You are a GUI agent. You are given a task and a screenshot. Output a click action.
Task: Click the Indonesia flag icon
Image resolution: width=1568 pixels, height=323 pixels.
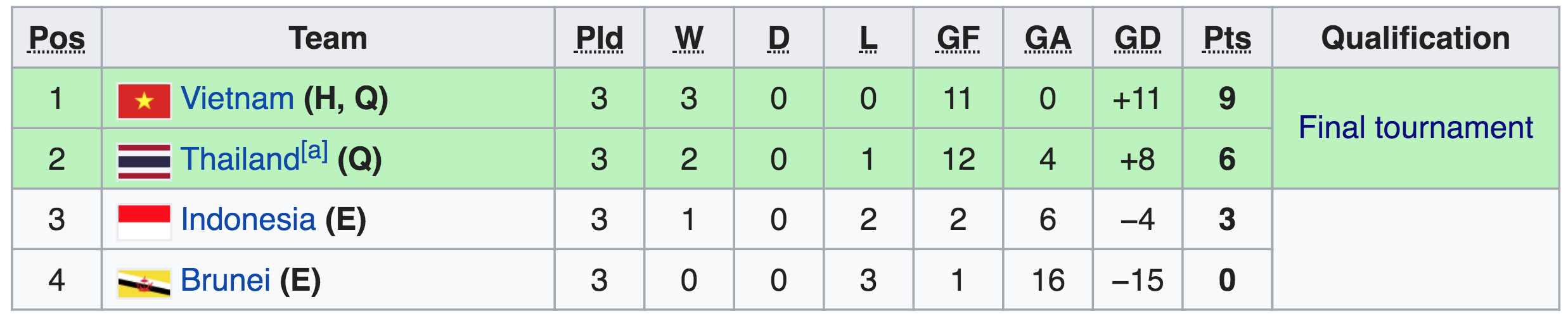[145, 222]
